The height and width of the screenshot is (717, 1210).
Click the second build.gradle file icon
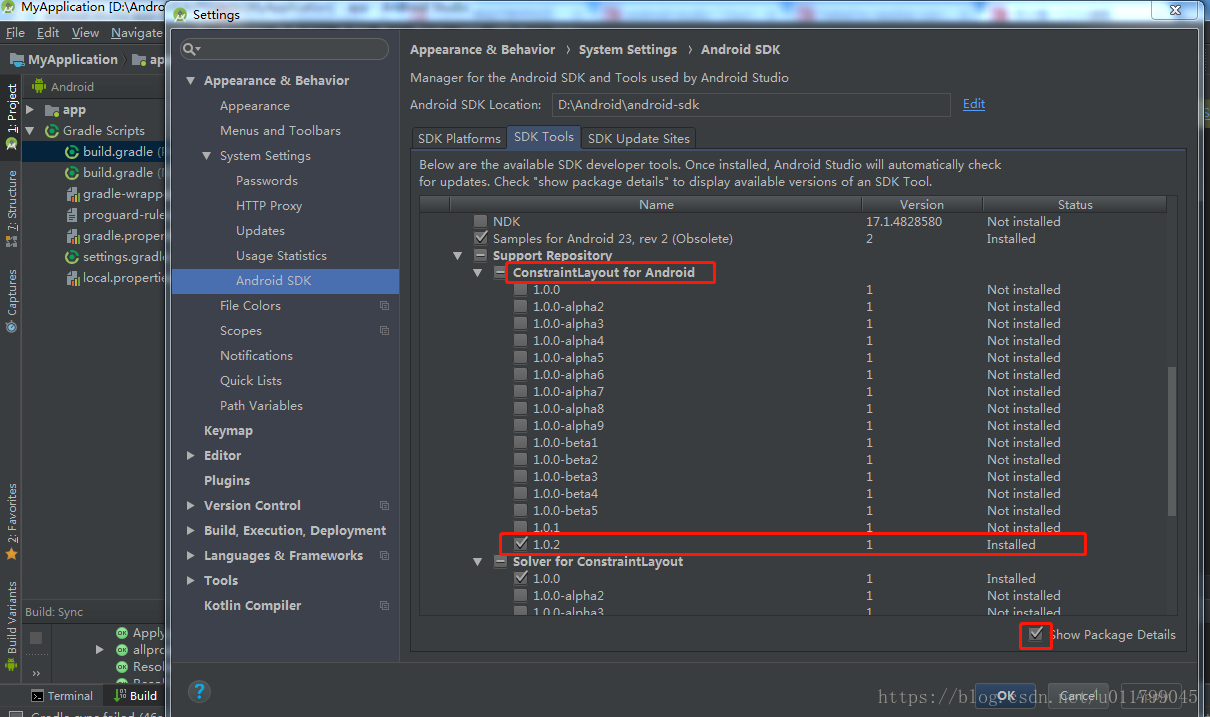click(72, 173)
